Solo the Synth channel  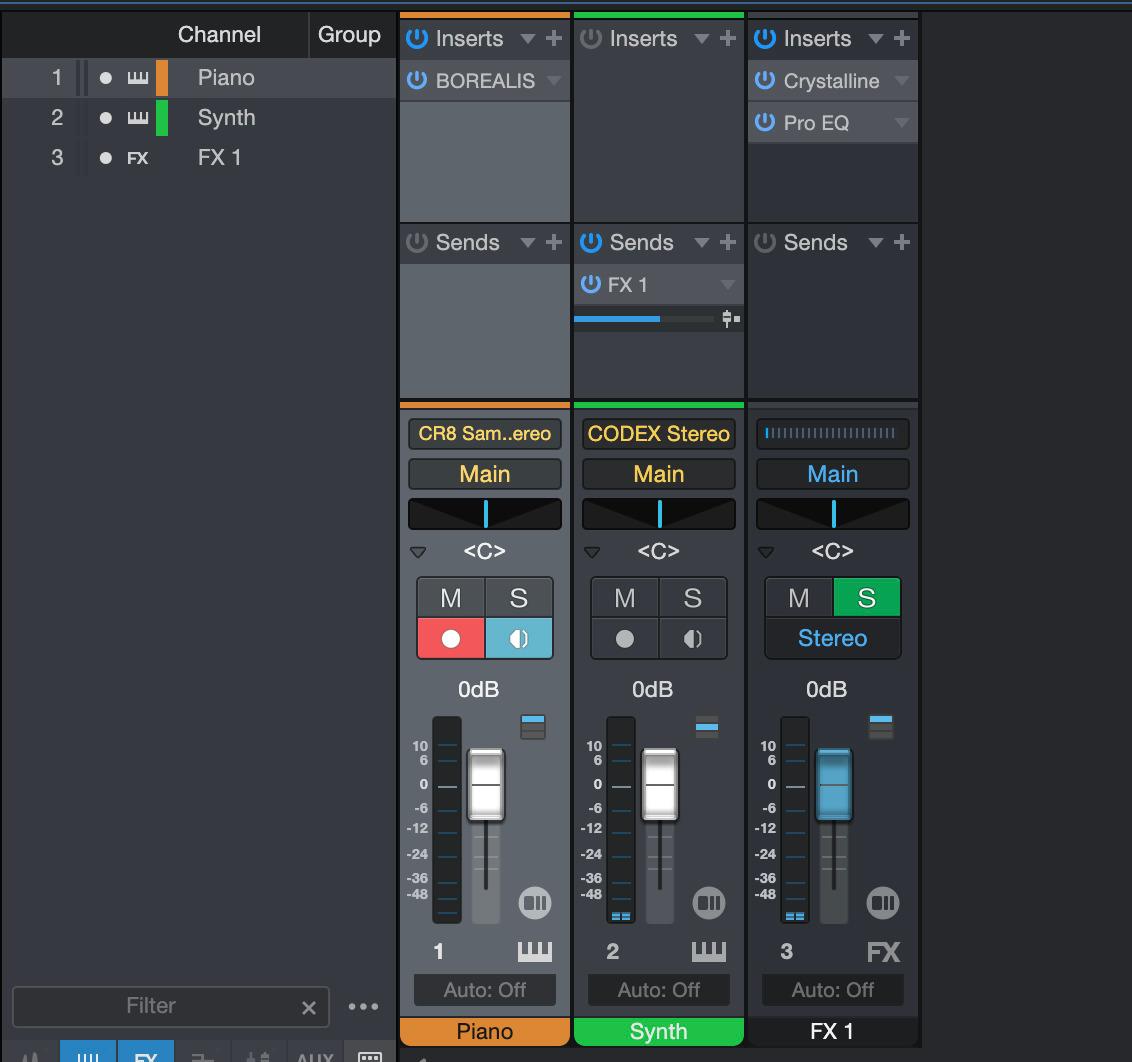692,598
